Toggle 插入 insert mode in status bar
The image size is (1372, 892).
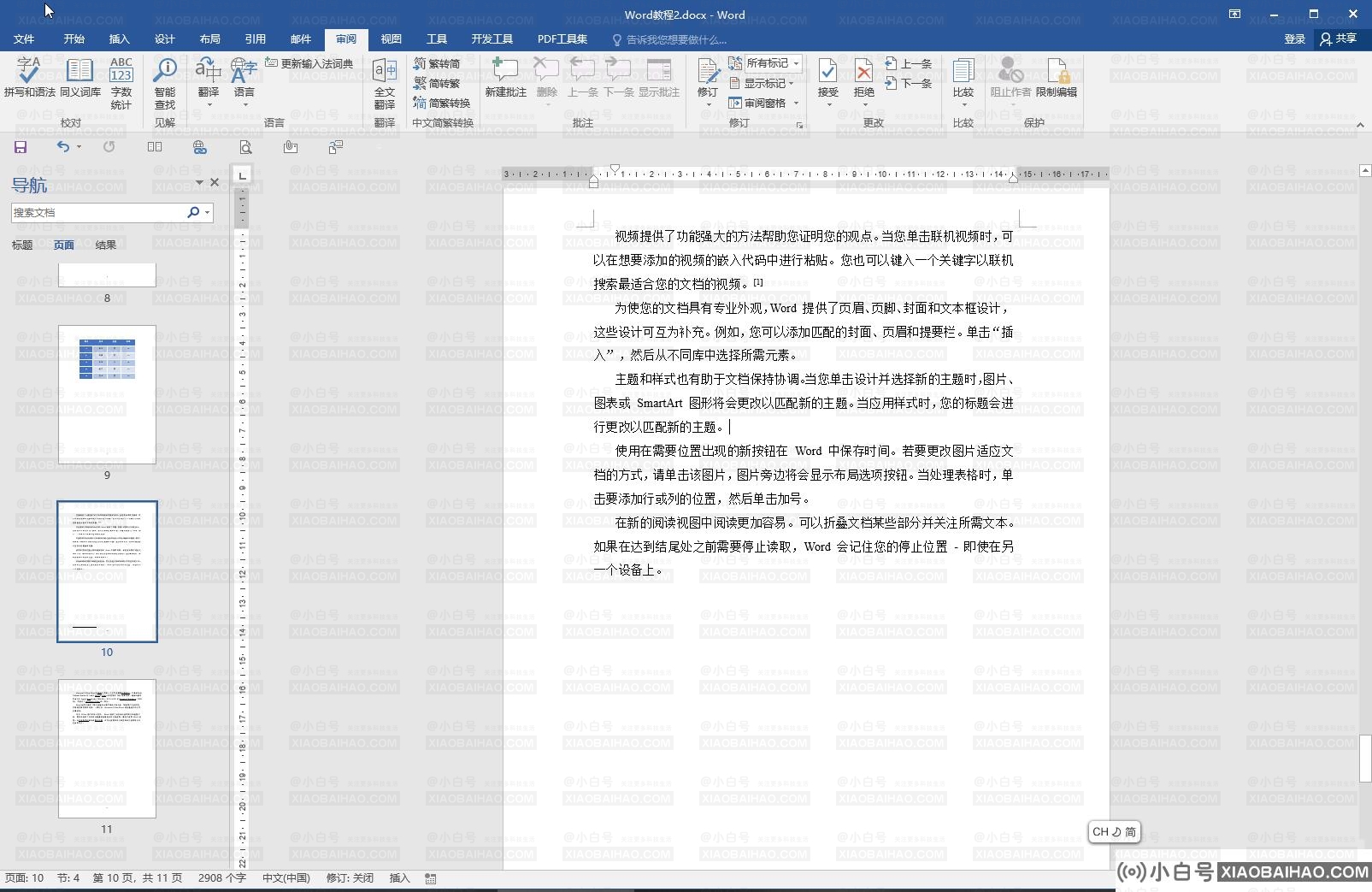click(x=399, y=878)
